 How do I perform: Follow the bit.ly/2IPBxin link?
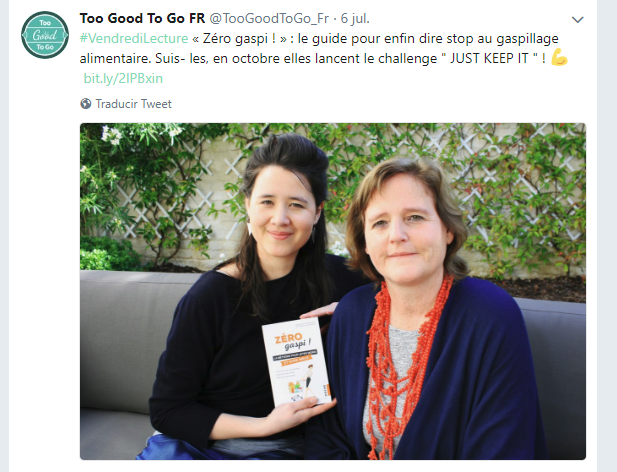123,78
